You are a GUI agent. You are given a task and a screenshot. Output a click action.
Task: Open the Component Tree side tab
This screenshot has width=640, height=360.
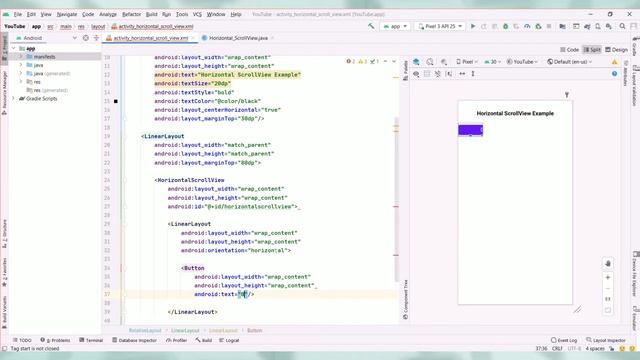pos(405,299)
